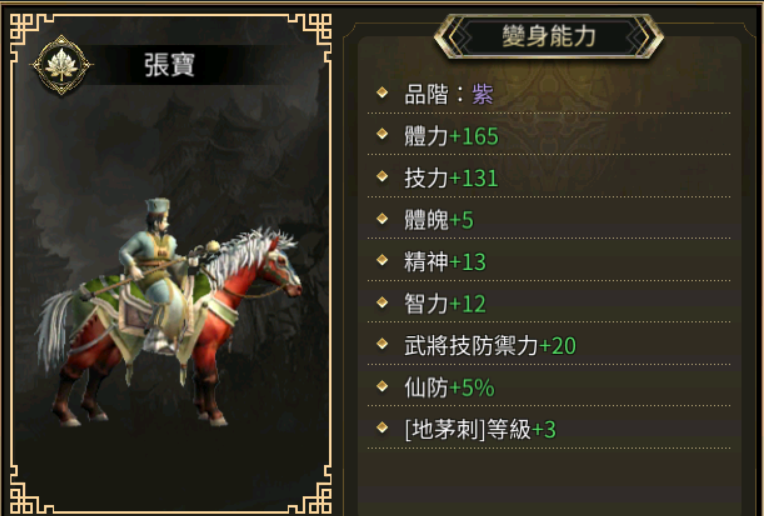This screenshot has height=516, width=764.
Task: Select the 體力+165 stat text
Action: pos(451,136)
